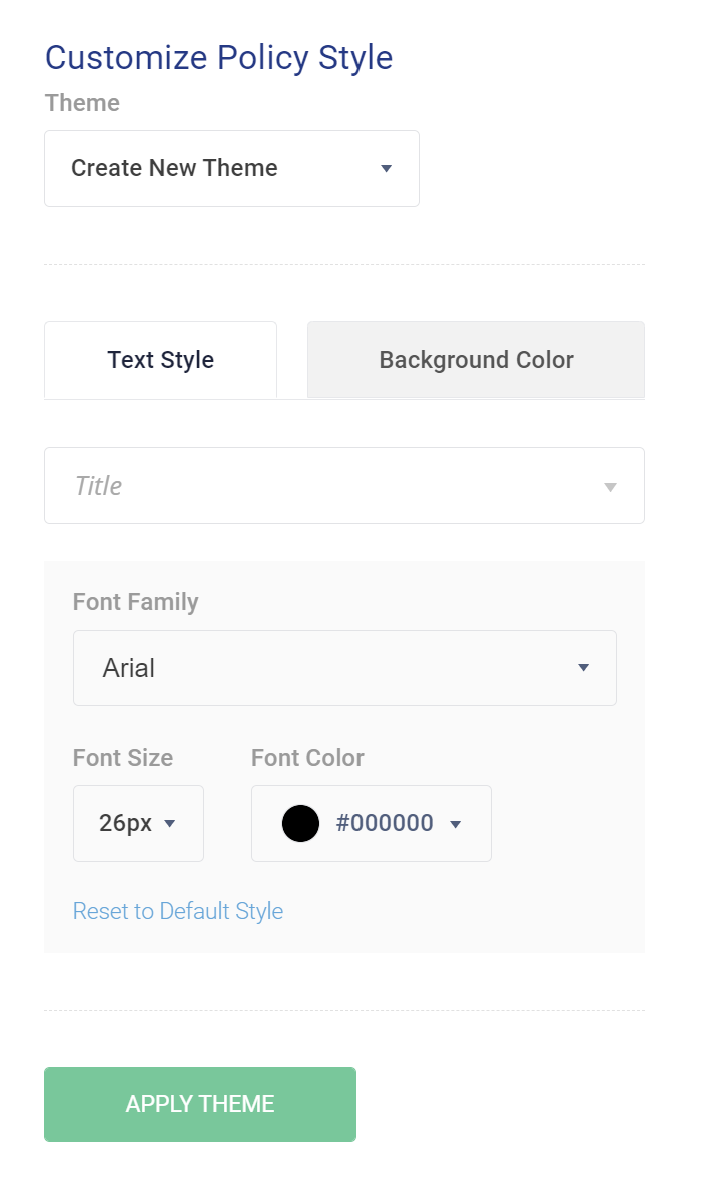The width and height of the screenshot is (715, 1180).
Task: Switch to the Text Style tab
Action: (160, 360)
